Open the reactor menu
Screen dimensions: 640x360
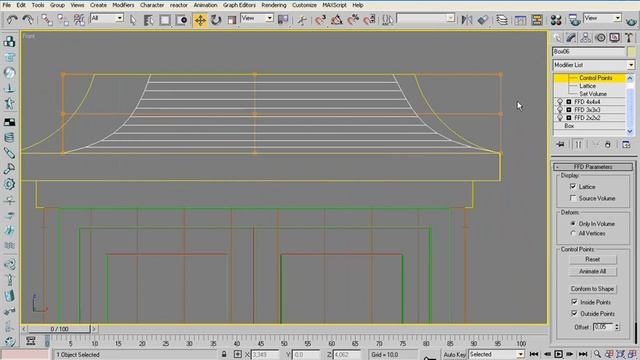[179, 5]
